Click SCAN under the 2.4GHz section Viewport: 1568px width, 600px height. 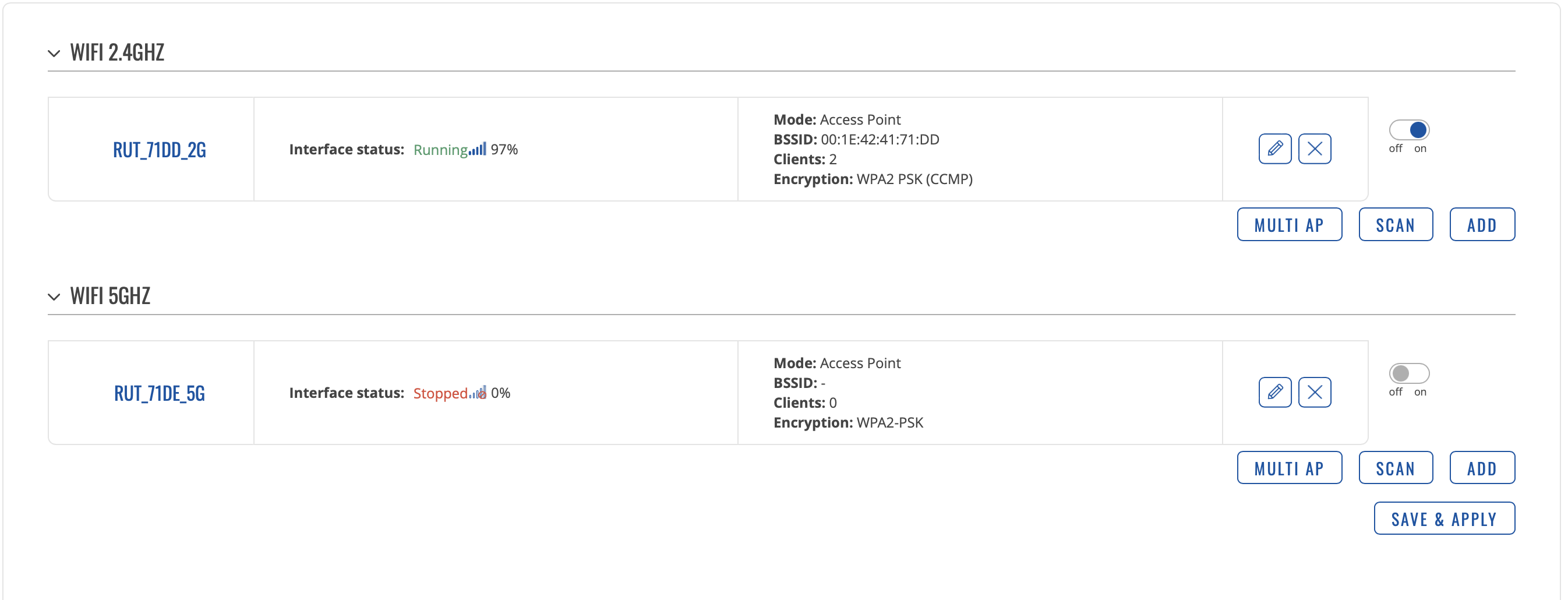pyautogui.click(x=1395, y=224)
